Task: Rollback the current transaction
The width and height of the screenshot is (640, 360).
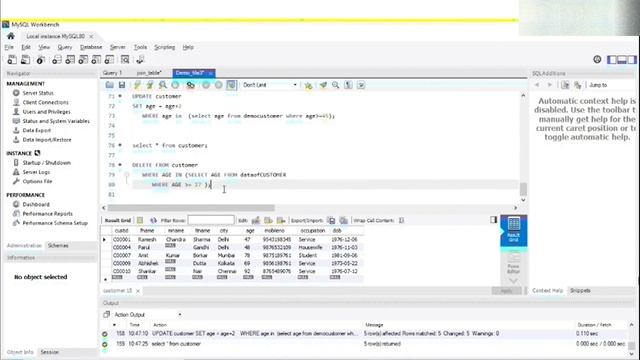Action: [218, 85]
